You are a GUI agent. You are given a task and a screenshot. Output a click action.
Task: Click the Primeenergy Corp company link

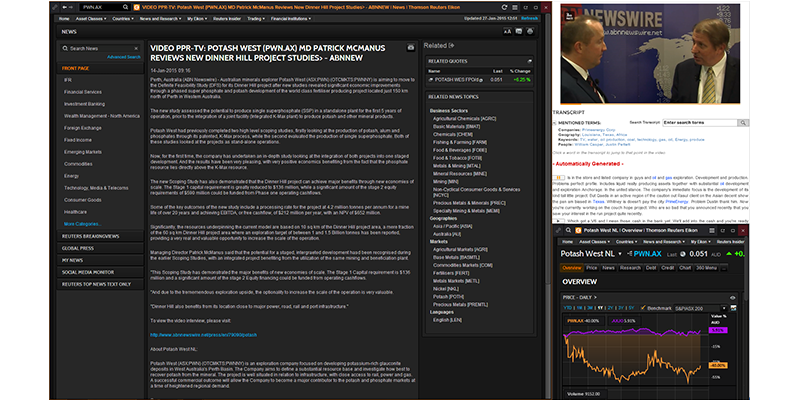point(599,130)
